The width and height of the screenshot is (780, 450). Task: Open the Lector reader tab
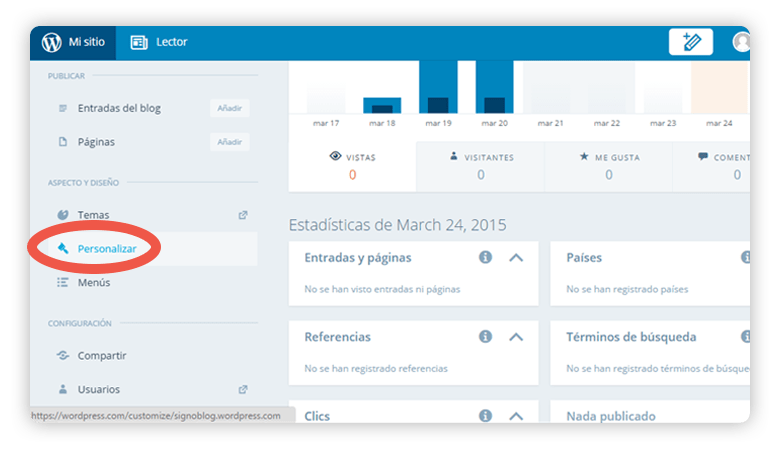click(159, 42)
